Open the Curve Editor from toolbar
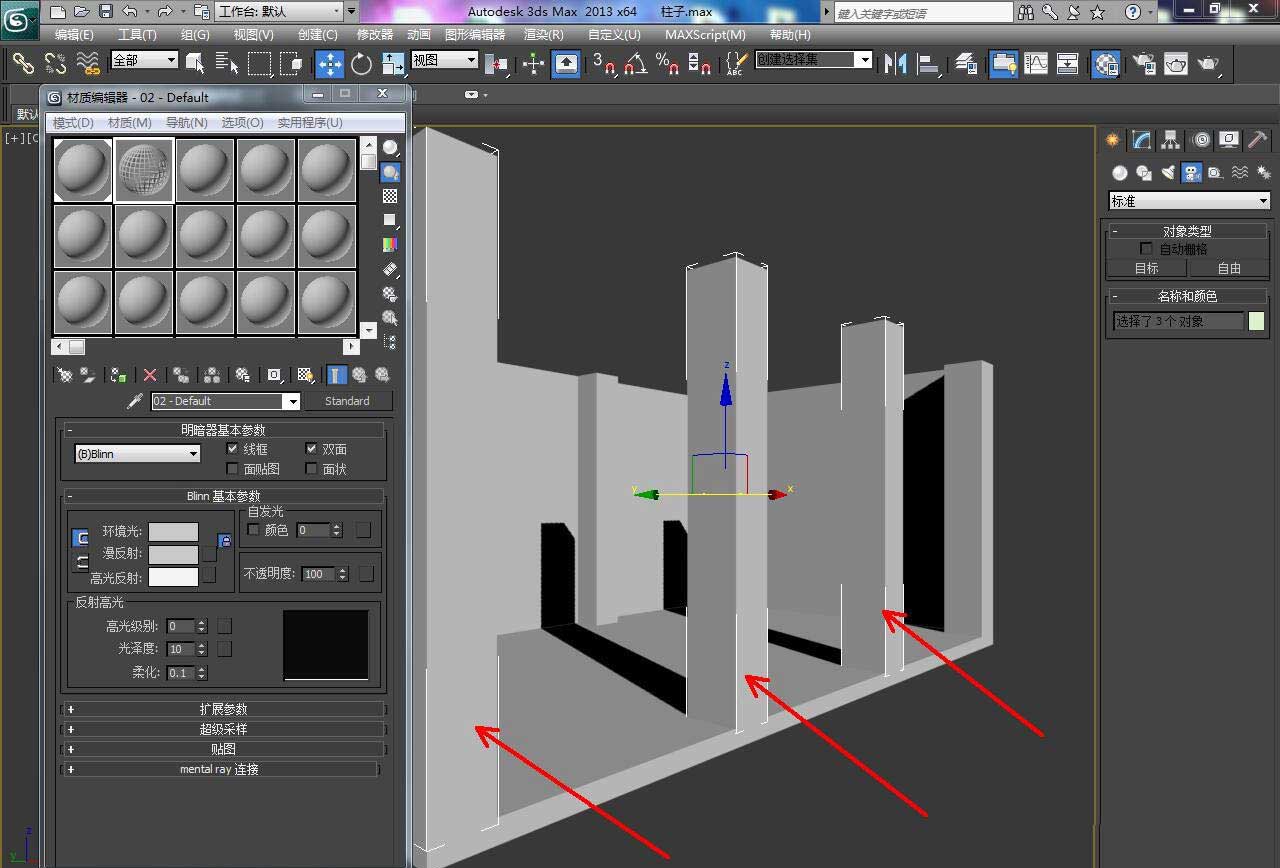The height and width of the screenshot is (868, 1280). (x=1036, y=64)
